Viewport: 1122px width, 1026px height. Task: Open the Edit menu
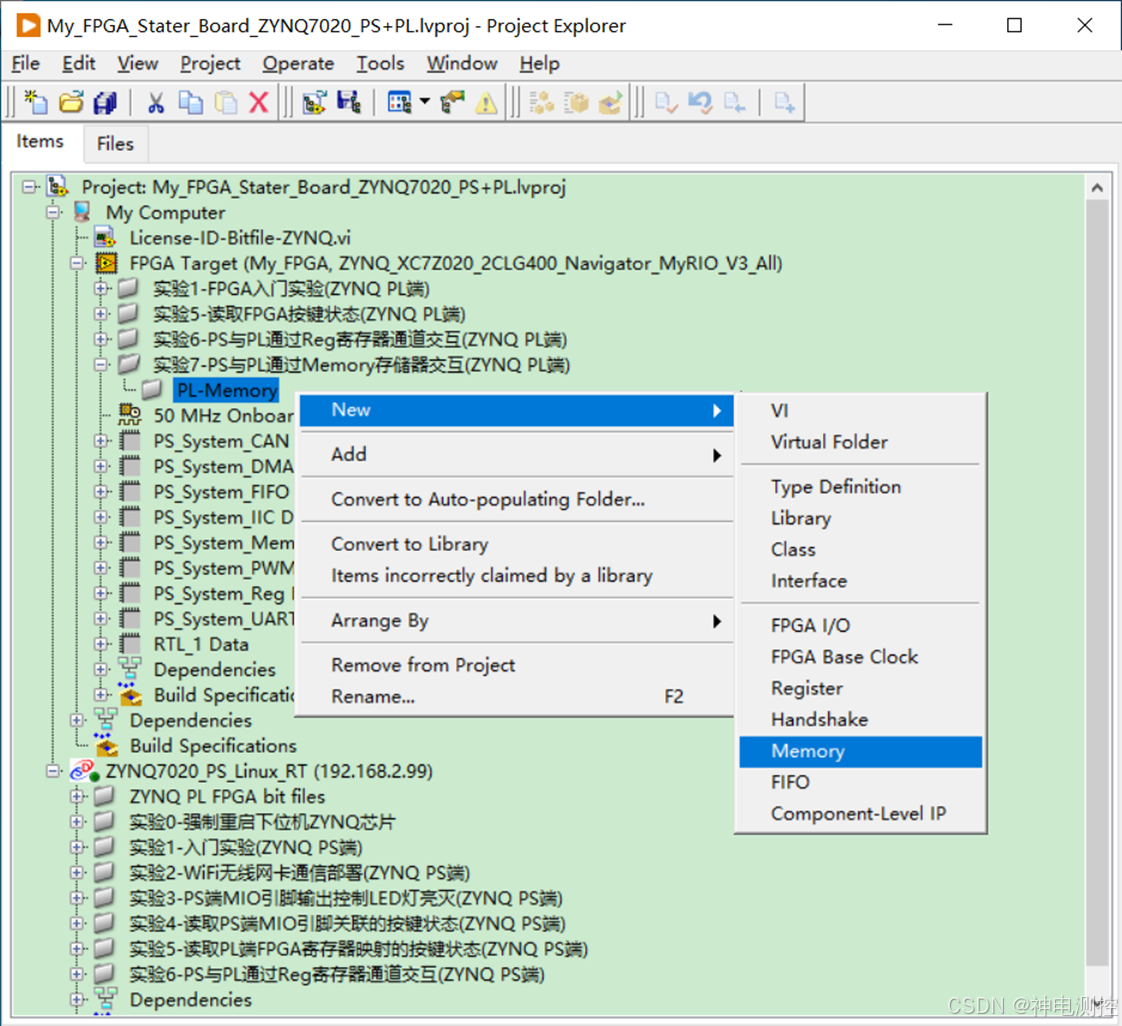79,64
